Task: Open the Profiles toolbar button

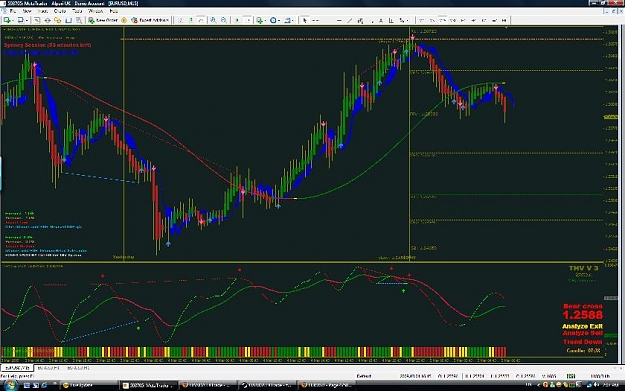Action: tap(21, 20)
